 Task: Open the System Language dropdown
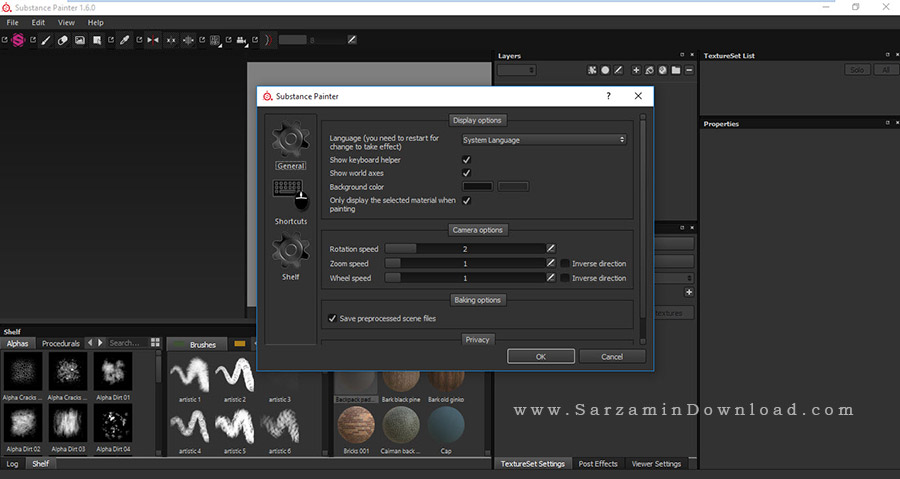point(544,139)
